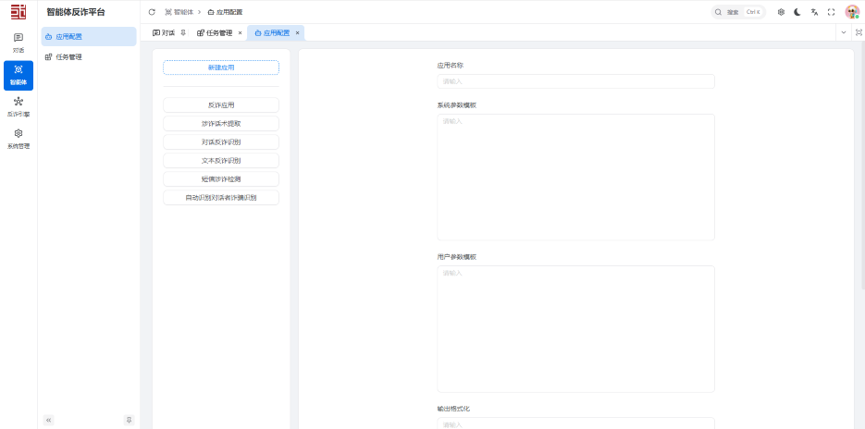Click the 智能体反诈平台 title
The width and height of the screenshot is (865, 429).
76,12
